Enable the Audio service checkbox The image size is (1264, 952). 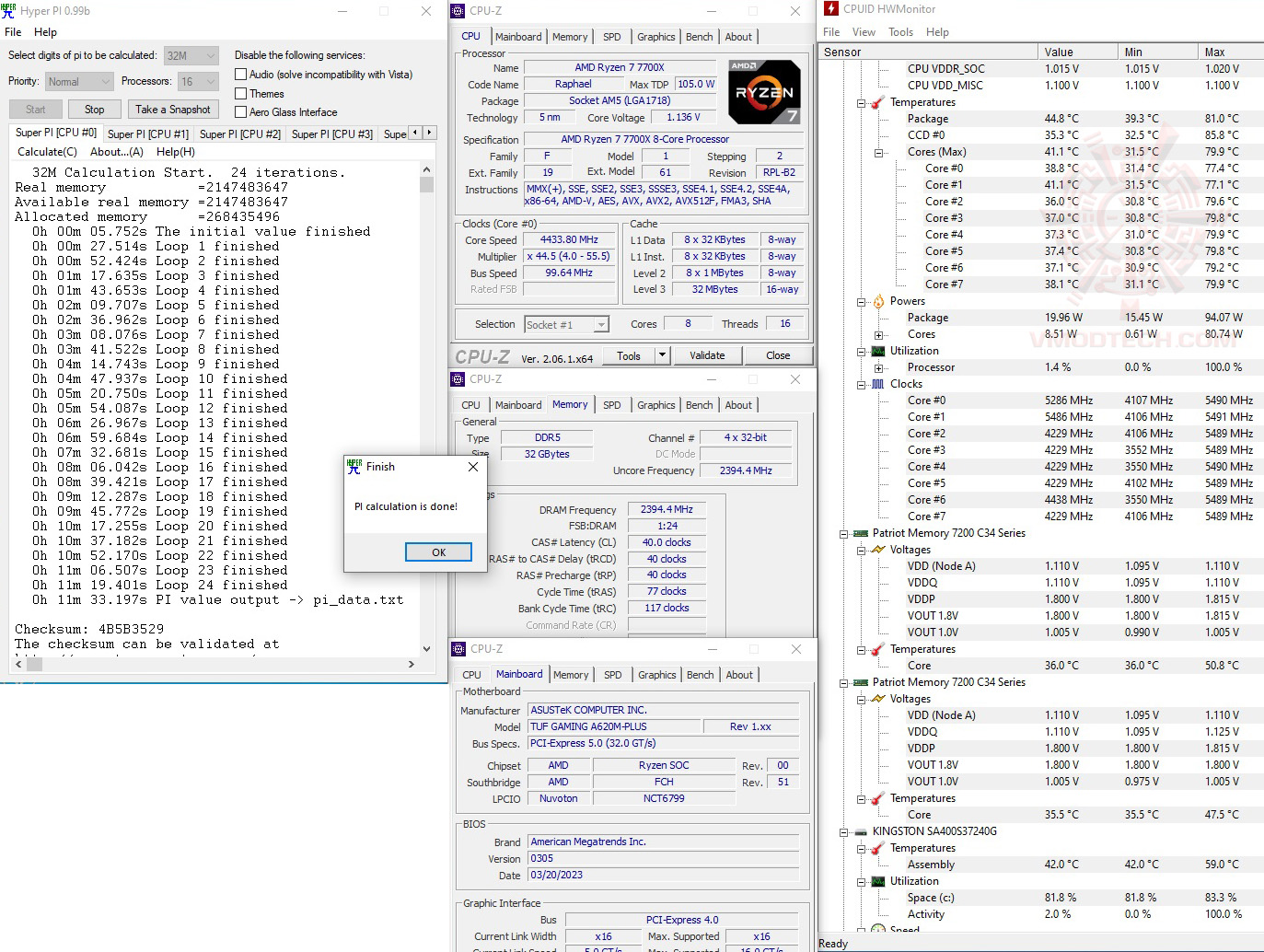coord(241,75)
